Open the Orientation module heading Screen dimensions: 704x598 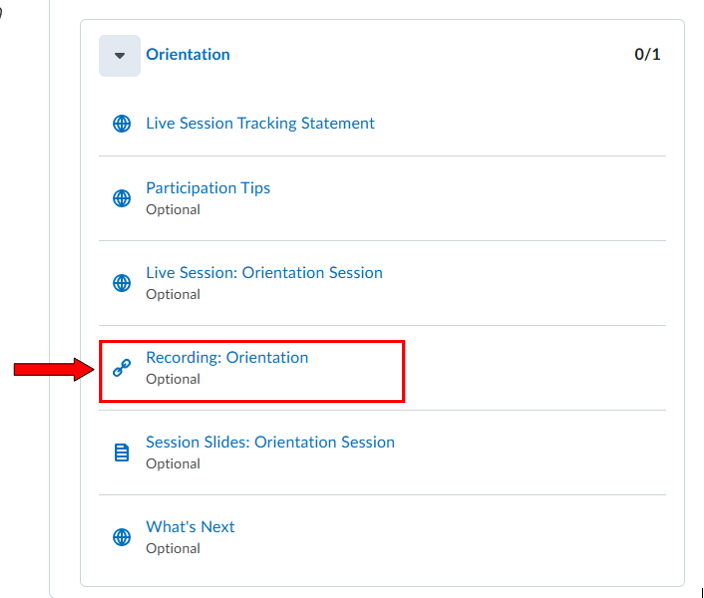188,55
